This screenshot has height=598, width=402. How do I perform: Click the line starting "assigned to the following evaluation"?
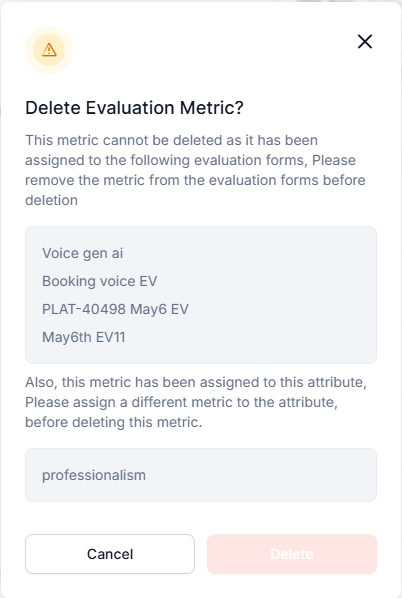click(x=190, y=160)
